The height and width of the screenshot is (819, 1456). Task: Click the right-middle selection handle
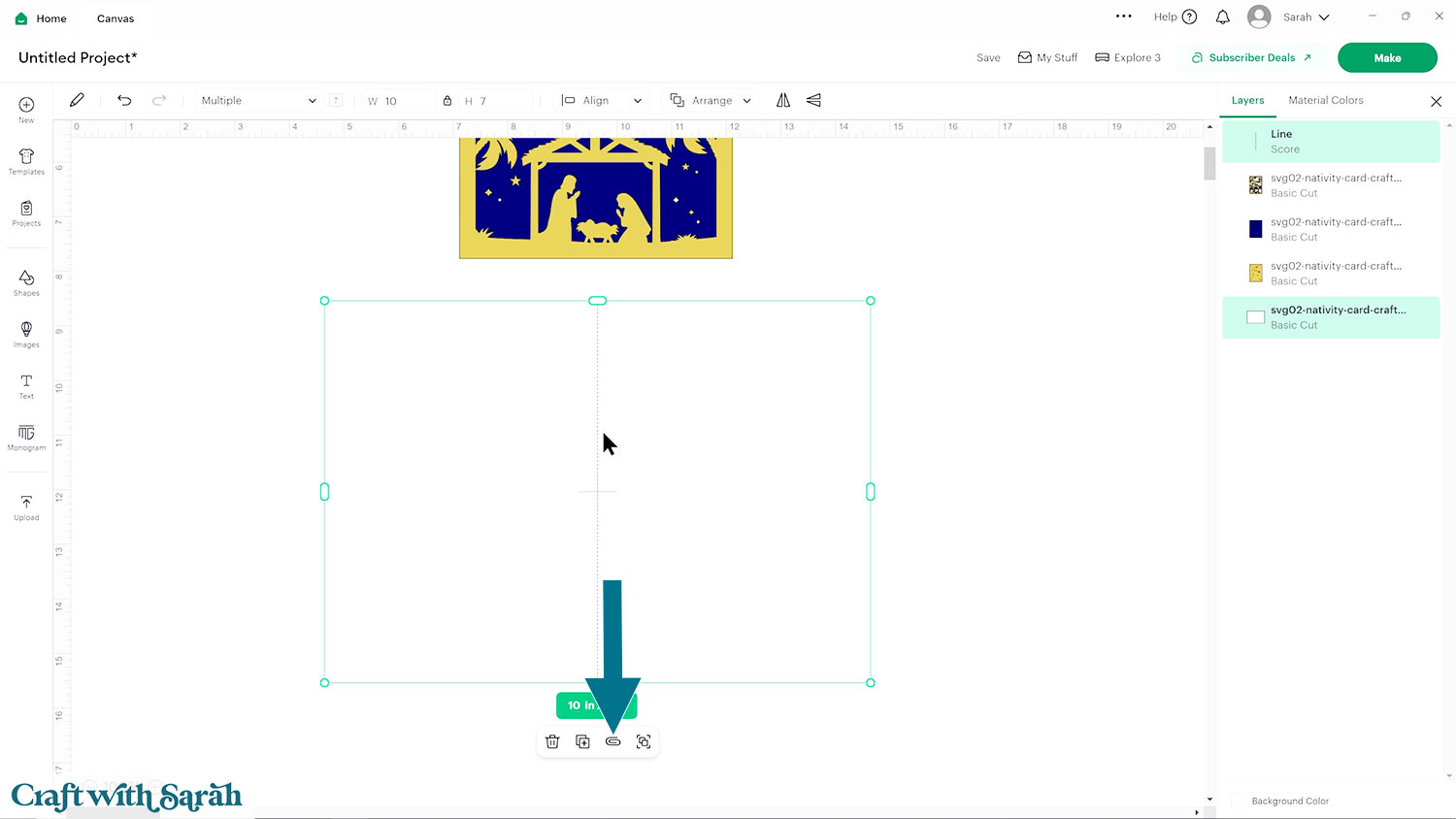click(x=871, y=492)
